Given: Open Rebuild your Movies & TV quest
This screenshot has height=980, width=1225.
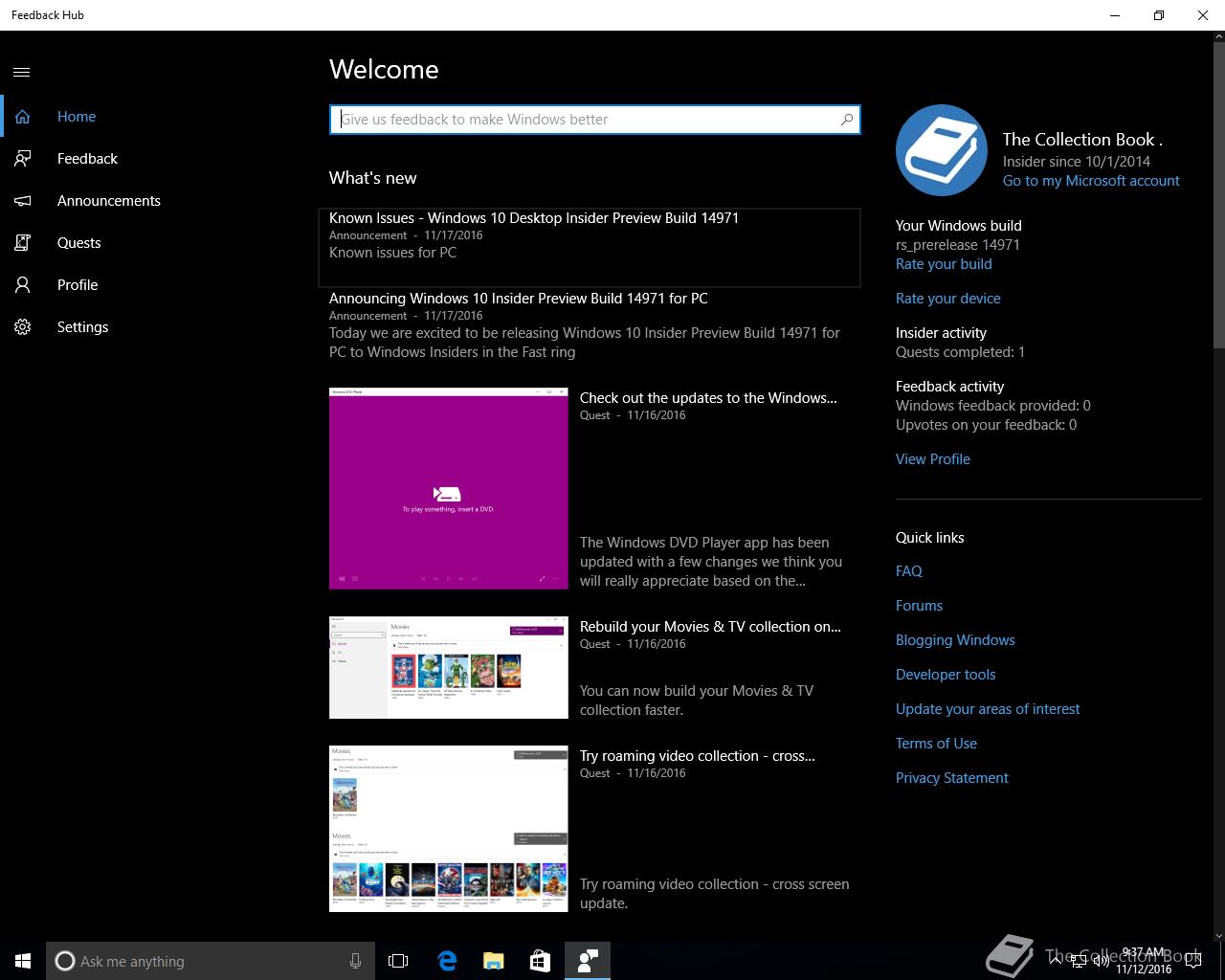Looking at the screenshot, I should [x=710, y=627].
